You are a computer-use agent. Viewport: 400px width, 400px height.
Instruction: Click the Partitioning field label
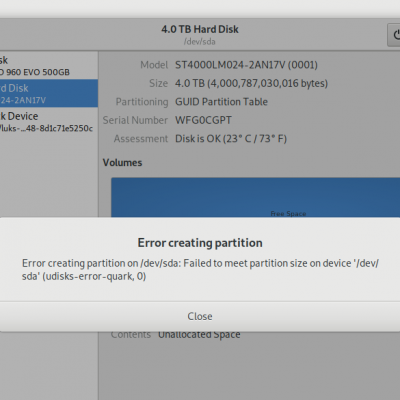[x=142, y=102]
